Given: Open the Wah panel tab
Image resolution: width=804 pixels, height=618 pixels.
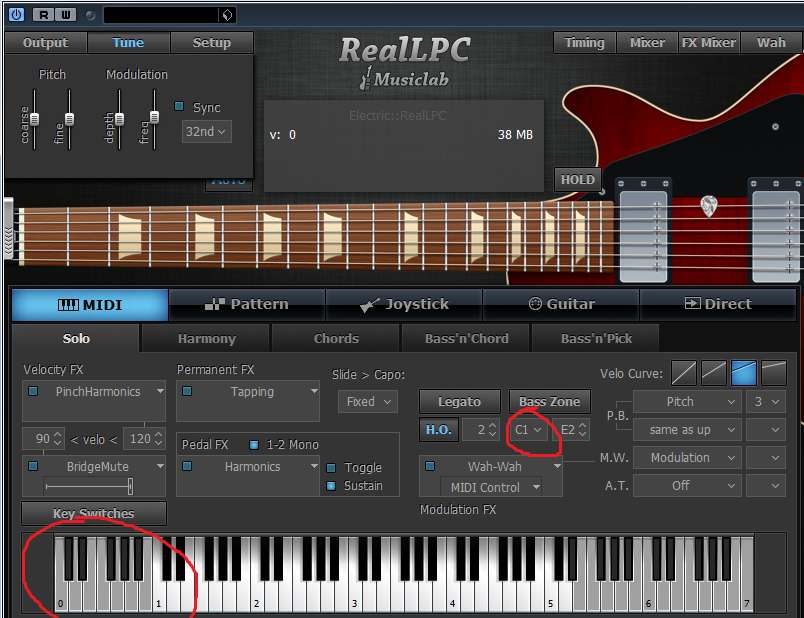Looking at the screenshot, I should (x=771, y=43).
